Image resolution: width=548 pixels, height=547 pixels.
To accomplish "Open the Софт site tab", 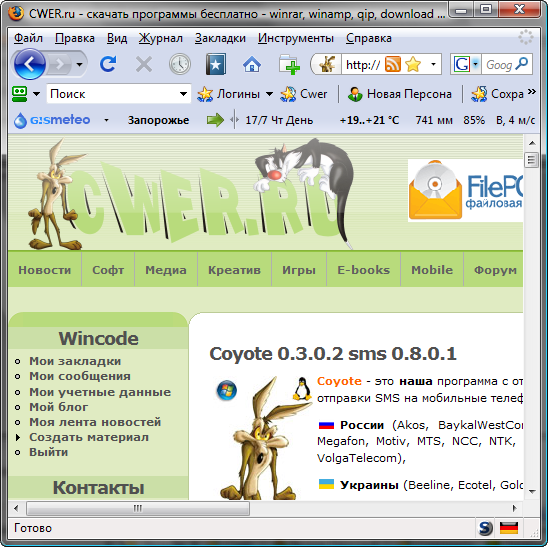I will pyautogui.click(x=108, y=270).
